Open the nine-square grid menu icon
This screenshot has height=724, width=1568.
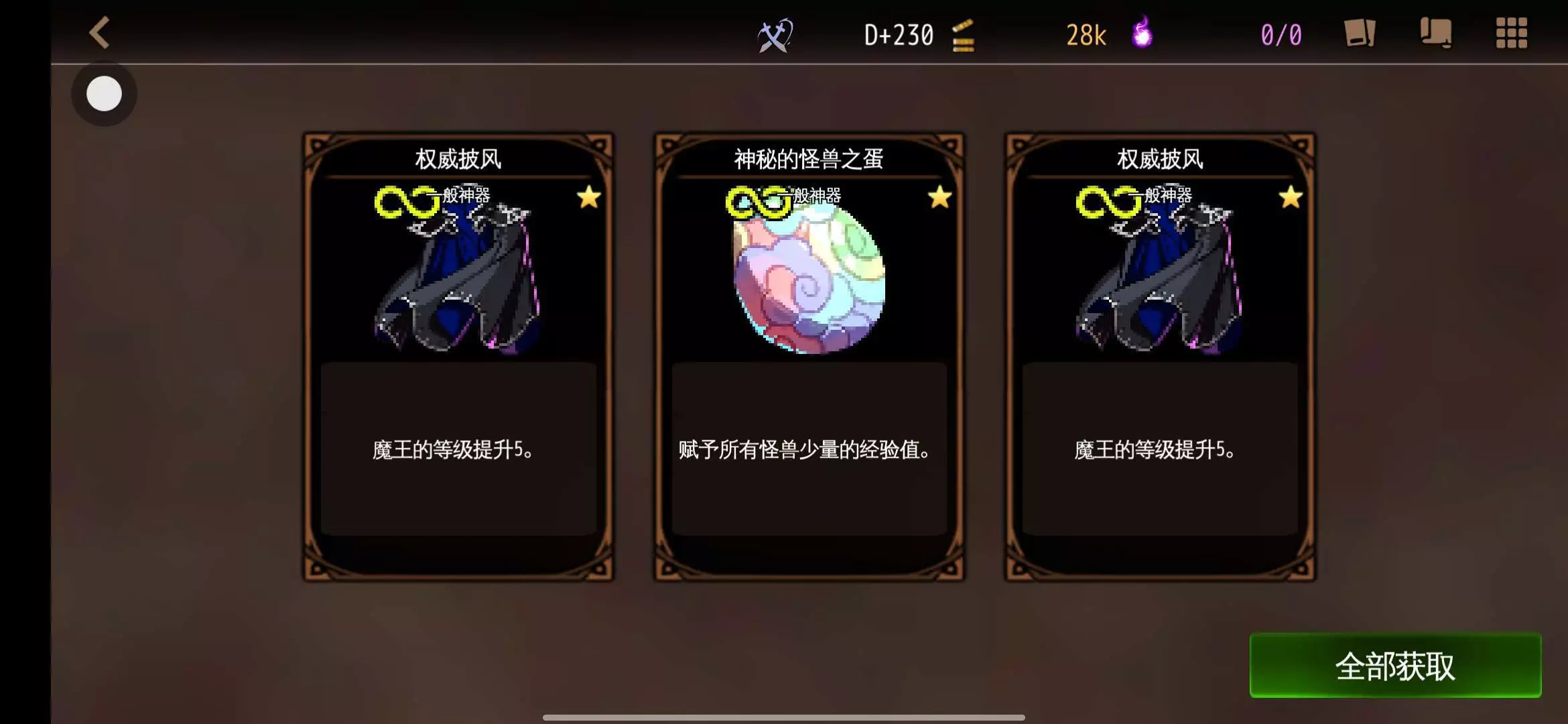point(1512,33)
